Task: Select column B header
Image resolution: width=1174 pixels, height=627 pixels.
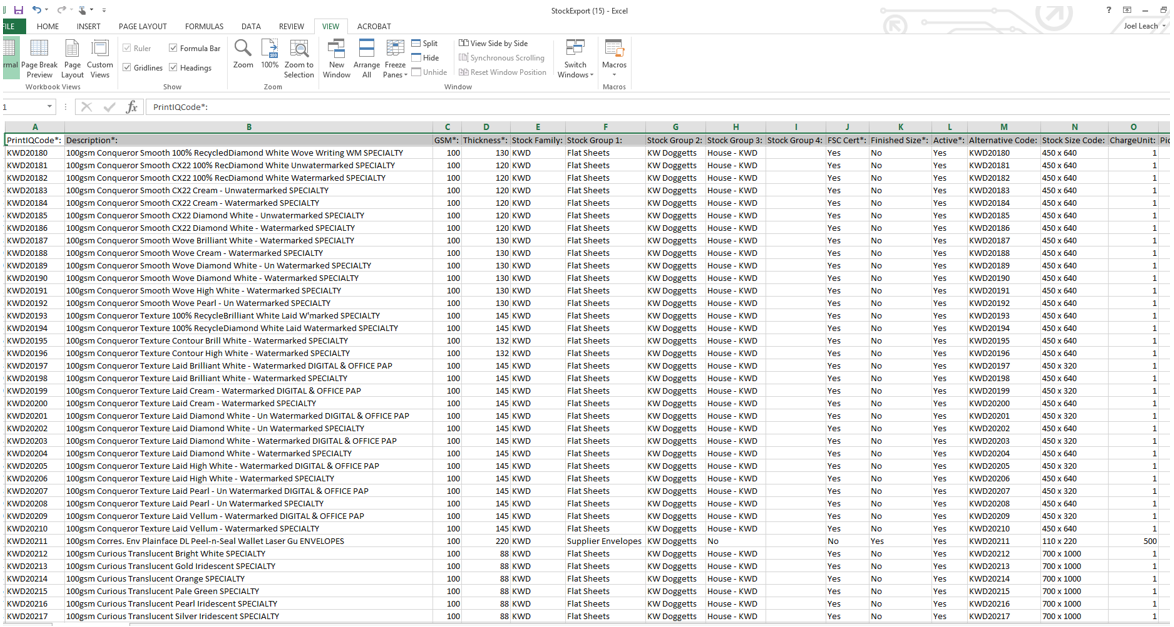Action: coord(249,127)
